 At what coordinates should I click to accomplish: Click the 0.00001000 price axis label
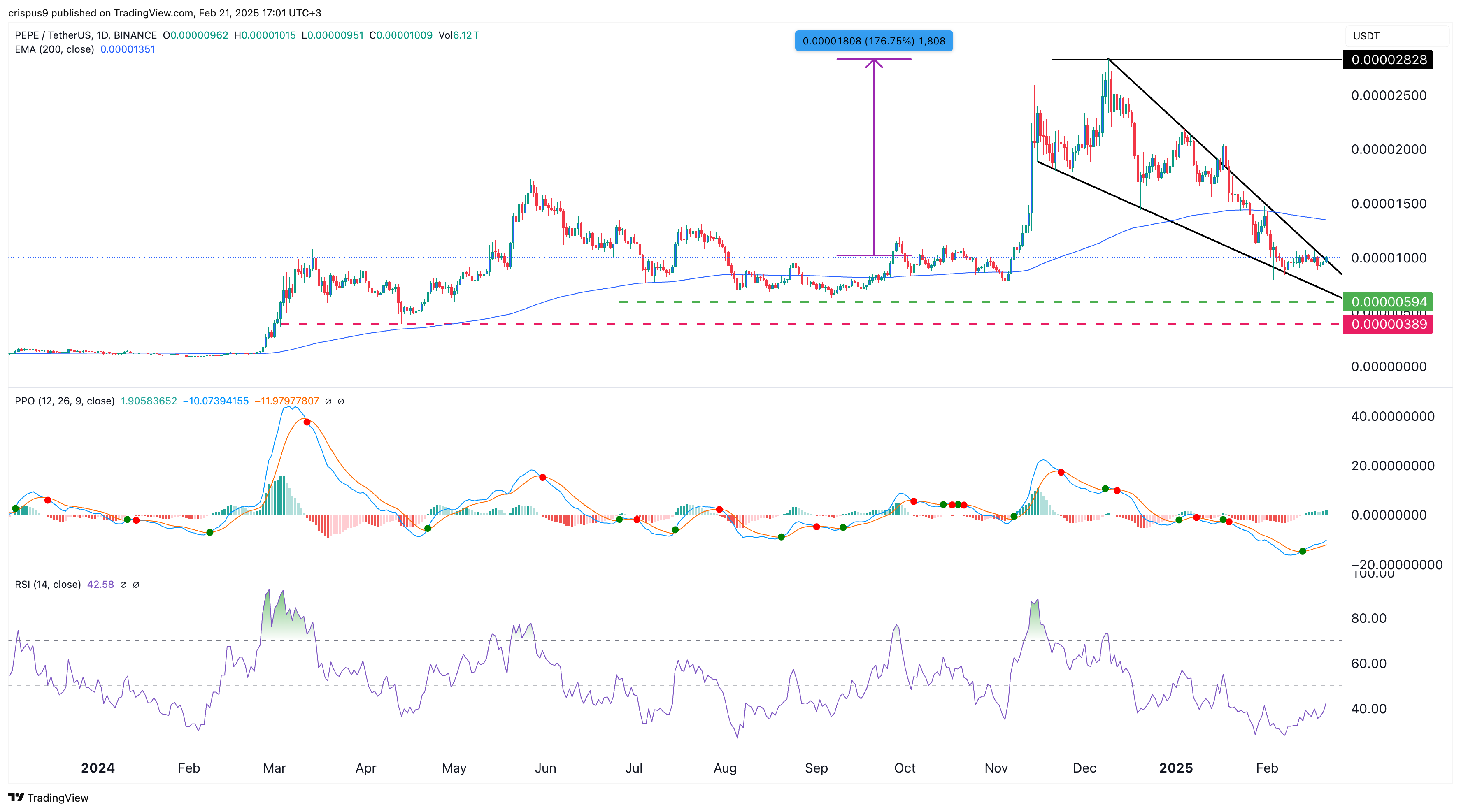[1389, 258]
